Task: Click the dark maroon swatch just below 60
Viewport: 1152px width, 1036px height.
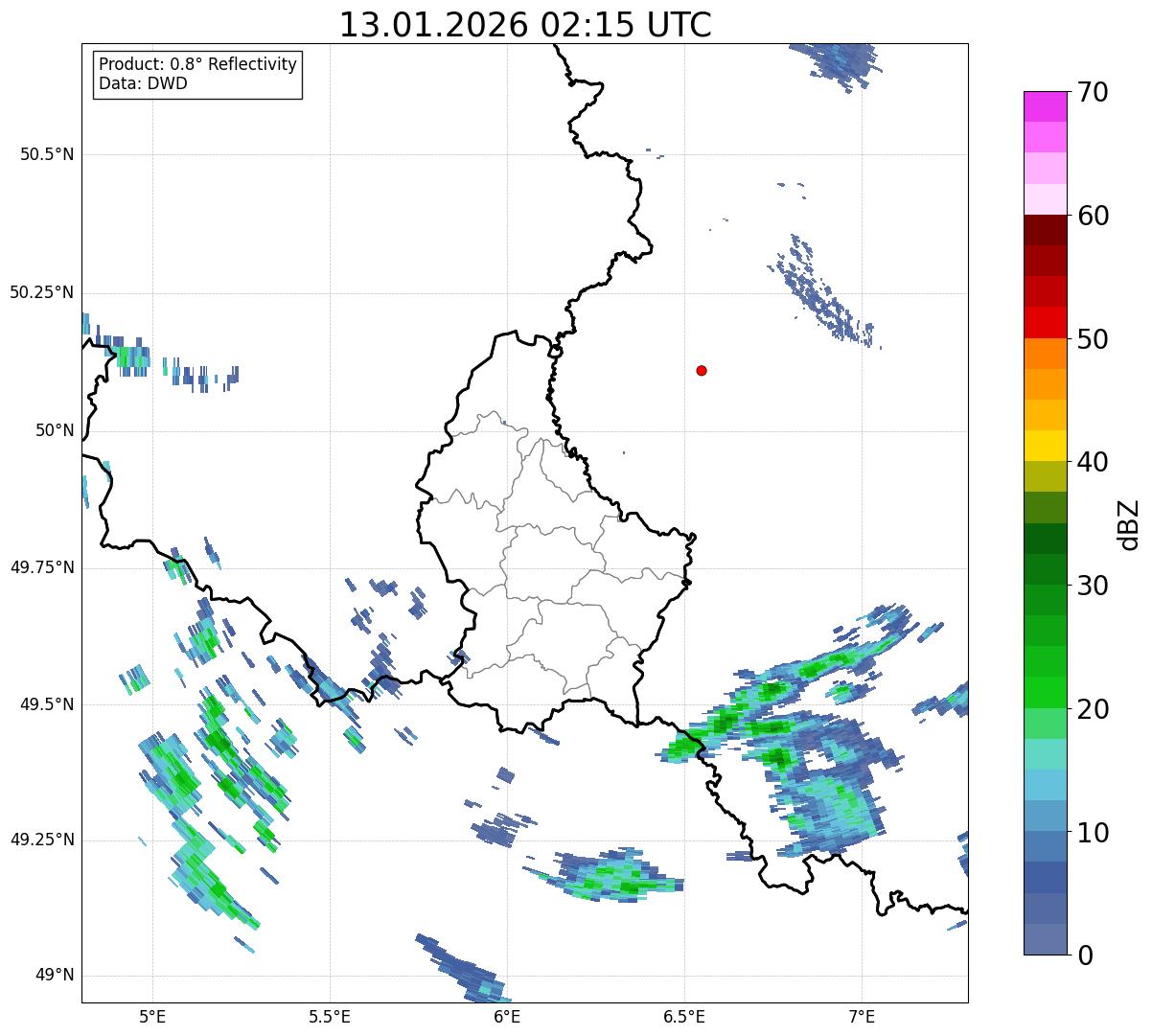Action: coord(1046,230)
